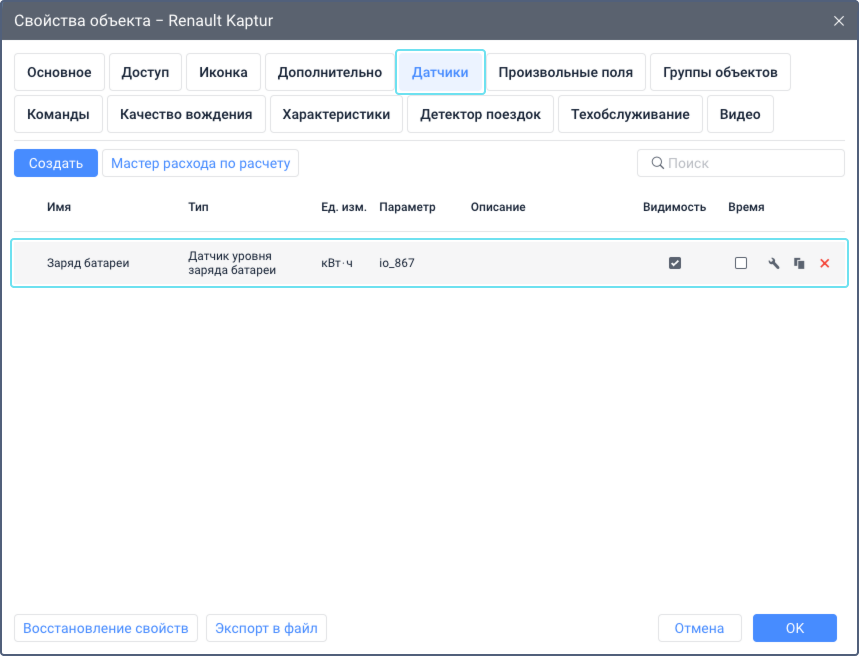Image resolution: width=859 pixels, height=656 pixels.
Task: Click Восстановление свойств button
Action: [x=106, y=628]
